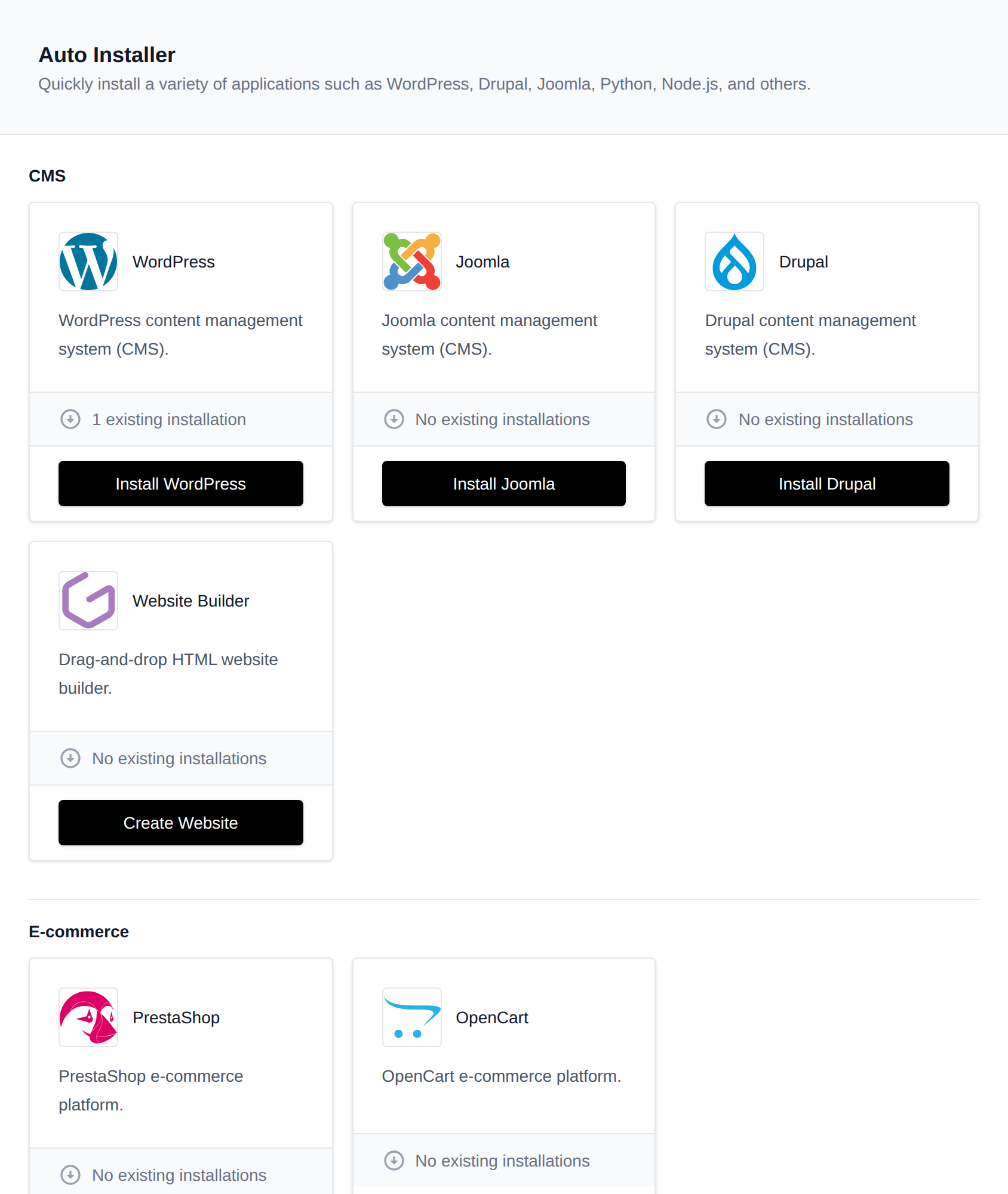The height and width of the screenshot is (1194, 1008).
Task: Click the WordPress content management description
Action: coord(180,334)
